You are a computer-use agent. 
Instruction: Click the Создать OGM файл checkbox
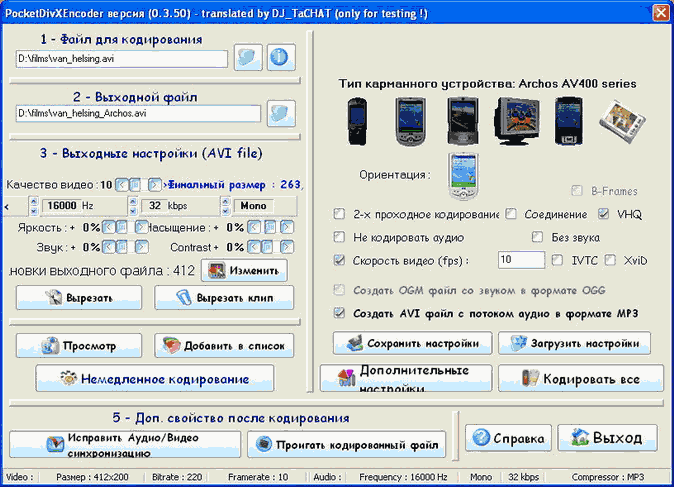[339, 290]
